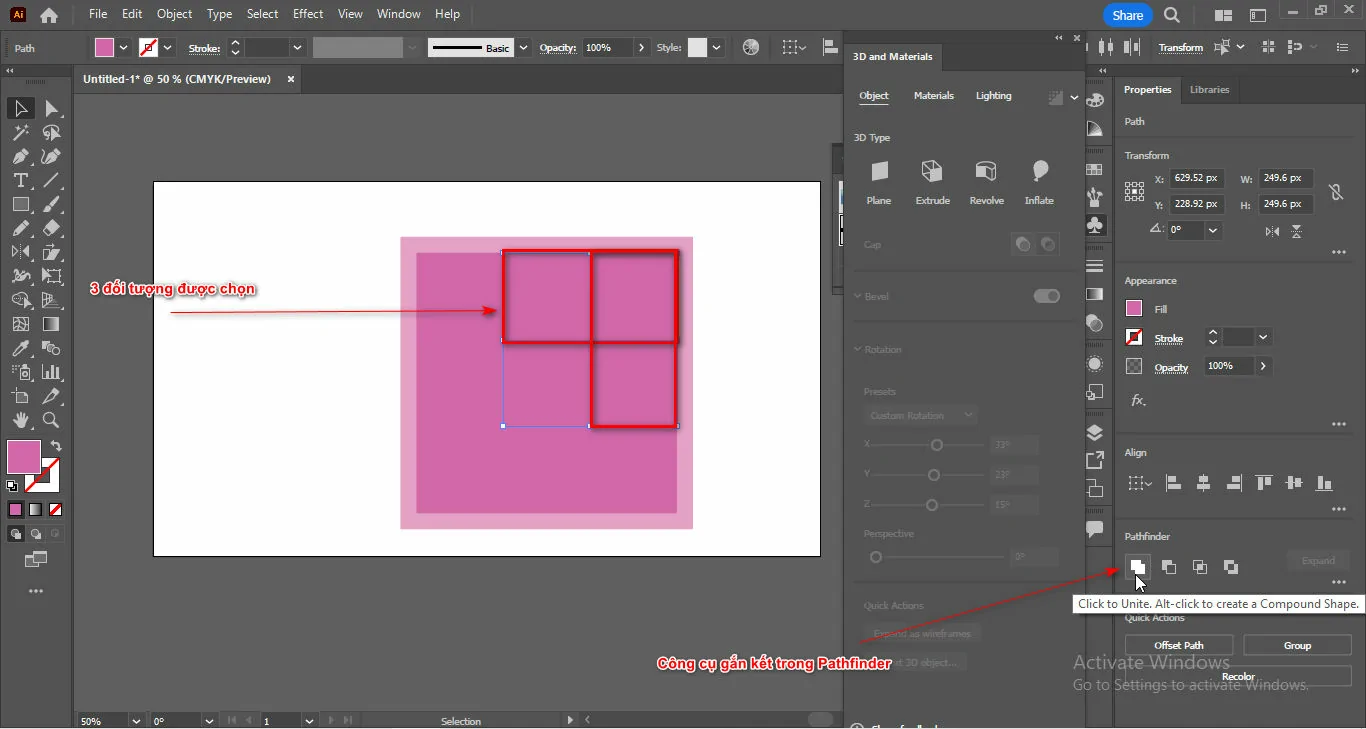Viewport: 1366px width, 729px height.
Task: Click the Unite icon in Pathfinder
Action: point(1138,566)
